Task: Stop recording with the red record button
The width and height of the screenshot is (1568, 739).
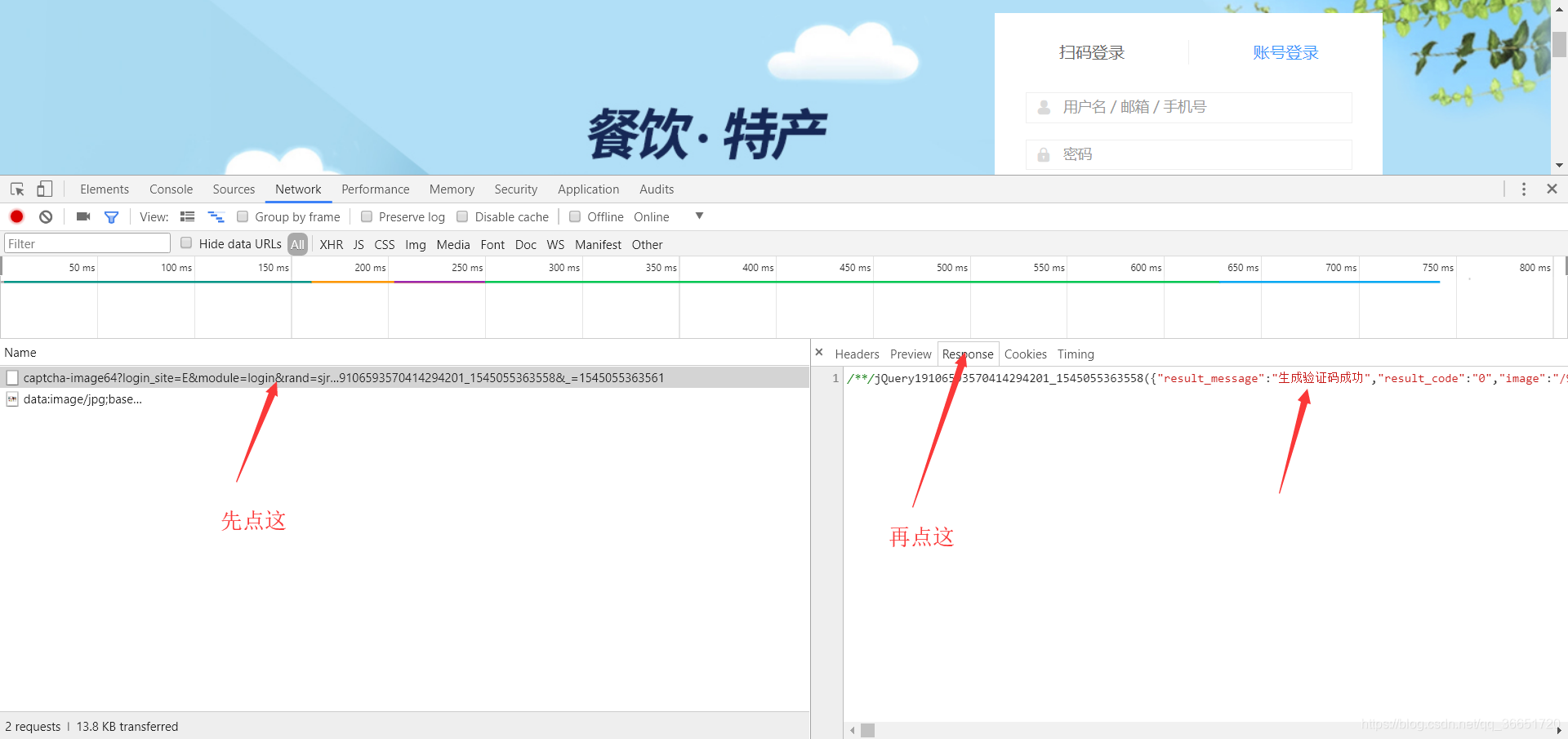Action: [16, 216]
